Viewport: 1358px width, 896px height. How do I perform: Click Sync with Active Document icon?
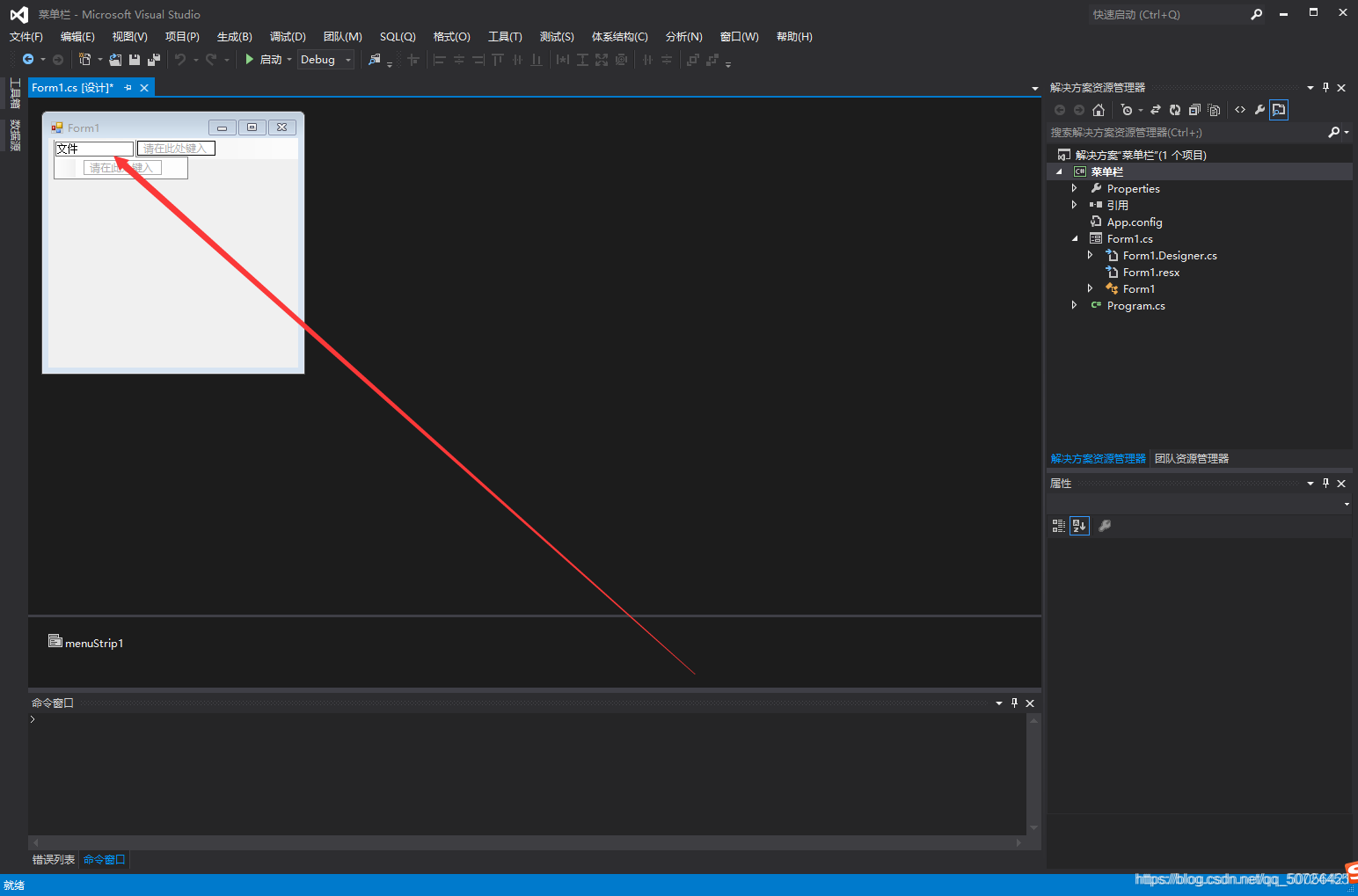pyautogui.click(x=1156, y=110)
